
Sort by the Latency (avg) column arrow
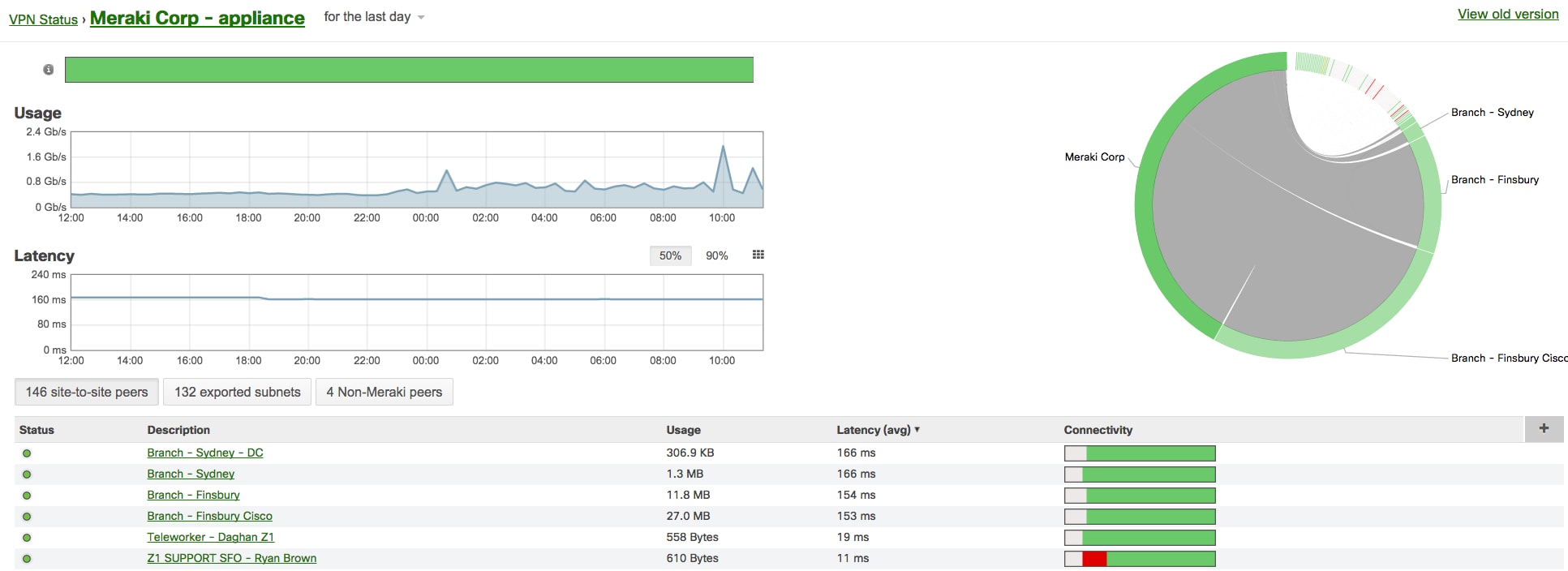tap(917, 429)
